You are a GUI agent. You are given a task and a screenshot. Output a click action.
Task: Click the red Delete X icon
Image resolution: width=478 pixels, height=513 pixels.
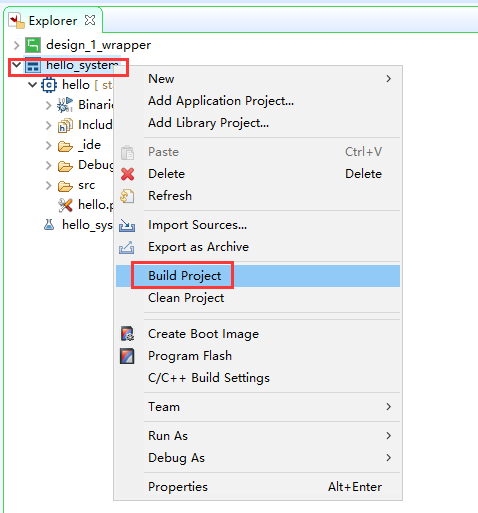pos(127,174)
